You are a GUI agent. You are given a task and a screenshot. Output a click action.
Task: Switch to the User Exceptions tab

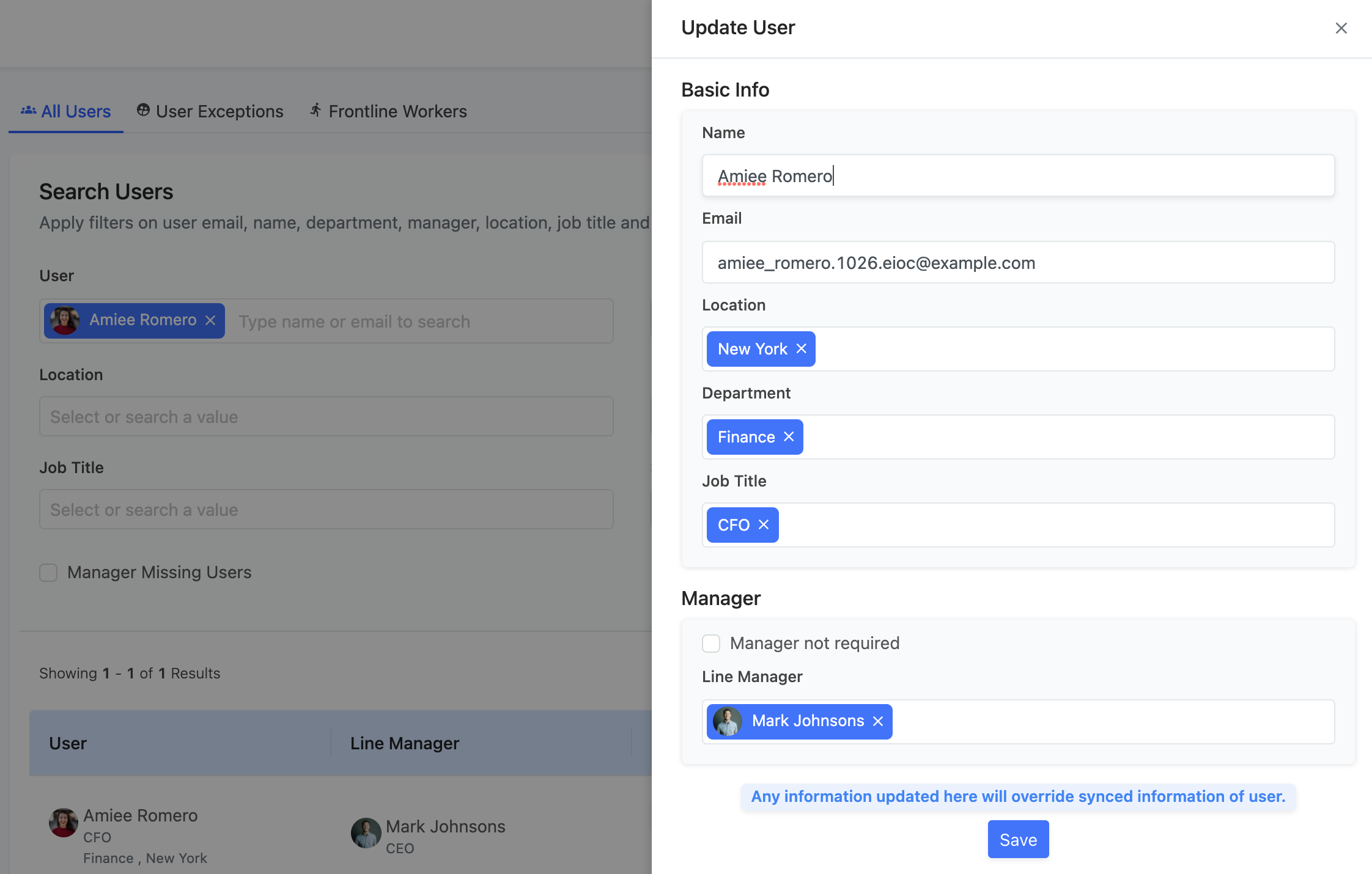point(210,111)
